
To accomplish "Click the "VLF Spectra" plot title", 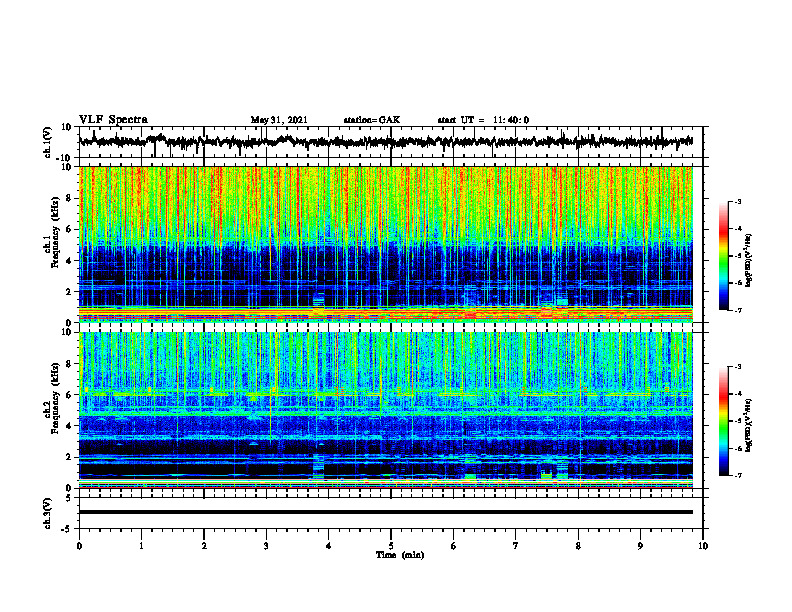I will click(x=114, y=120).
